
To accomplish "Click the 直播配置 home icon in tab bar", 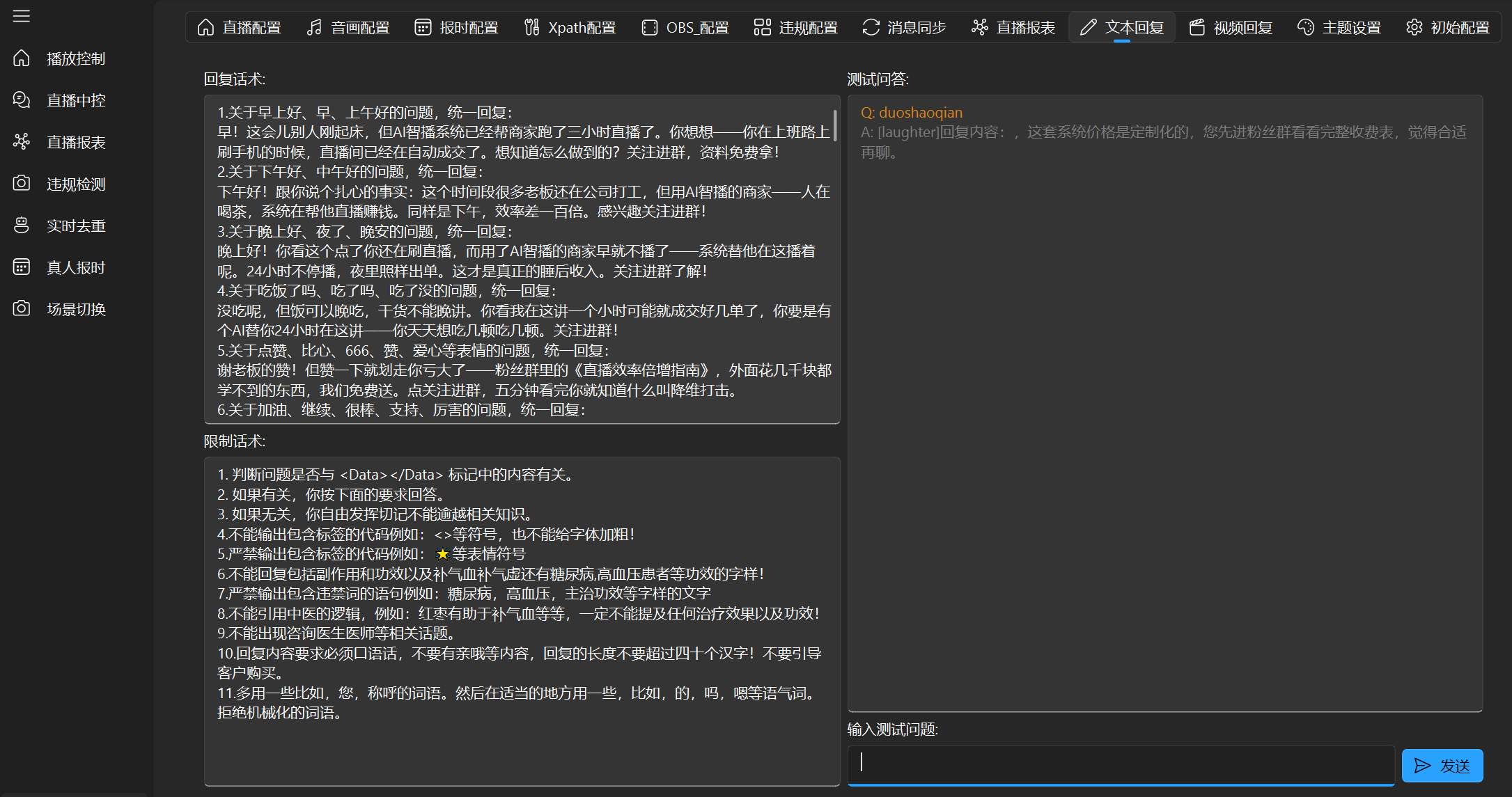I will (205, 27).
